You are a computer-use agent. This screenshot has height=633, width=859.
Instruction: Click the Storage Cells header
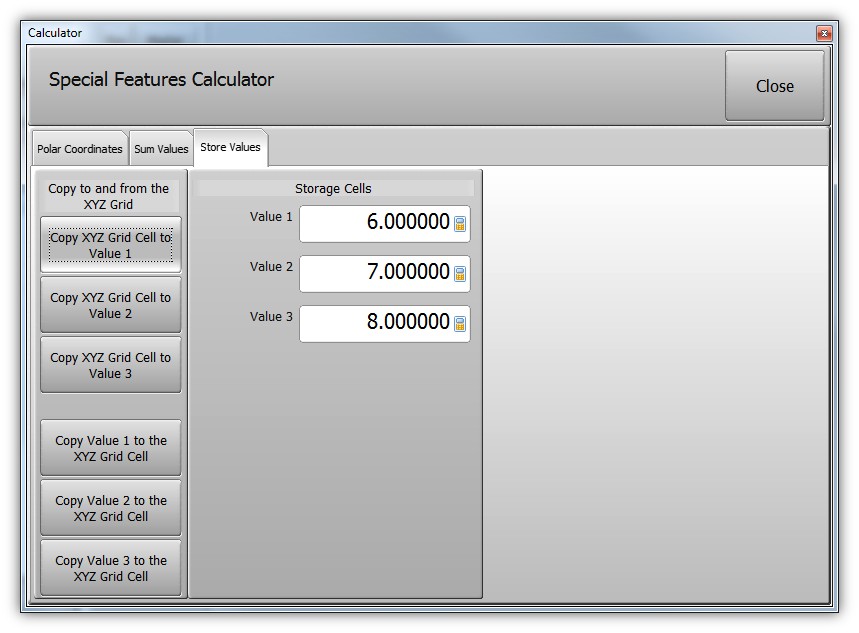(333, 188)
